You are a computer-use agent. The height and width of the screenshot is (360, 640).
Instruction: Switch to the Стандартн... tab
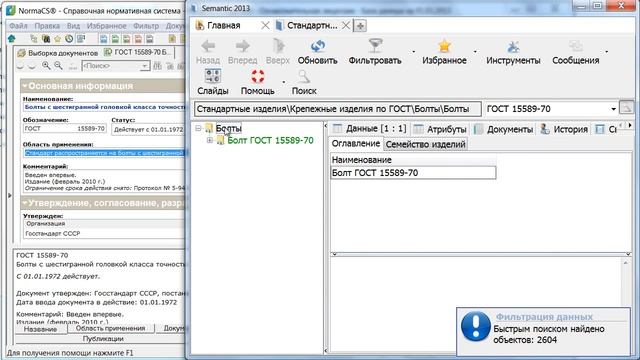(x=312, y=25)
